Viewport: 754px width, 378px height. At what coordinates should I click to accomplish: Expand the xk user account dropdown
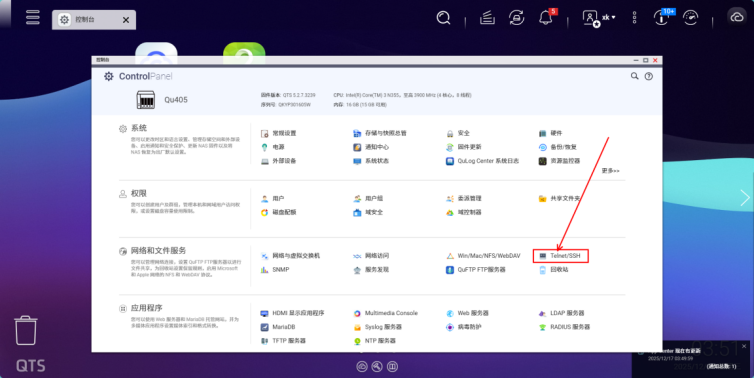pos(599,18)
